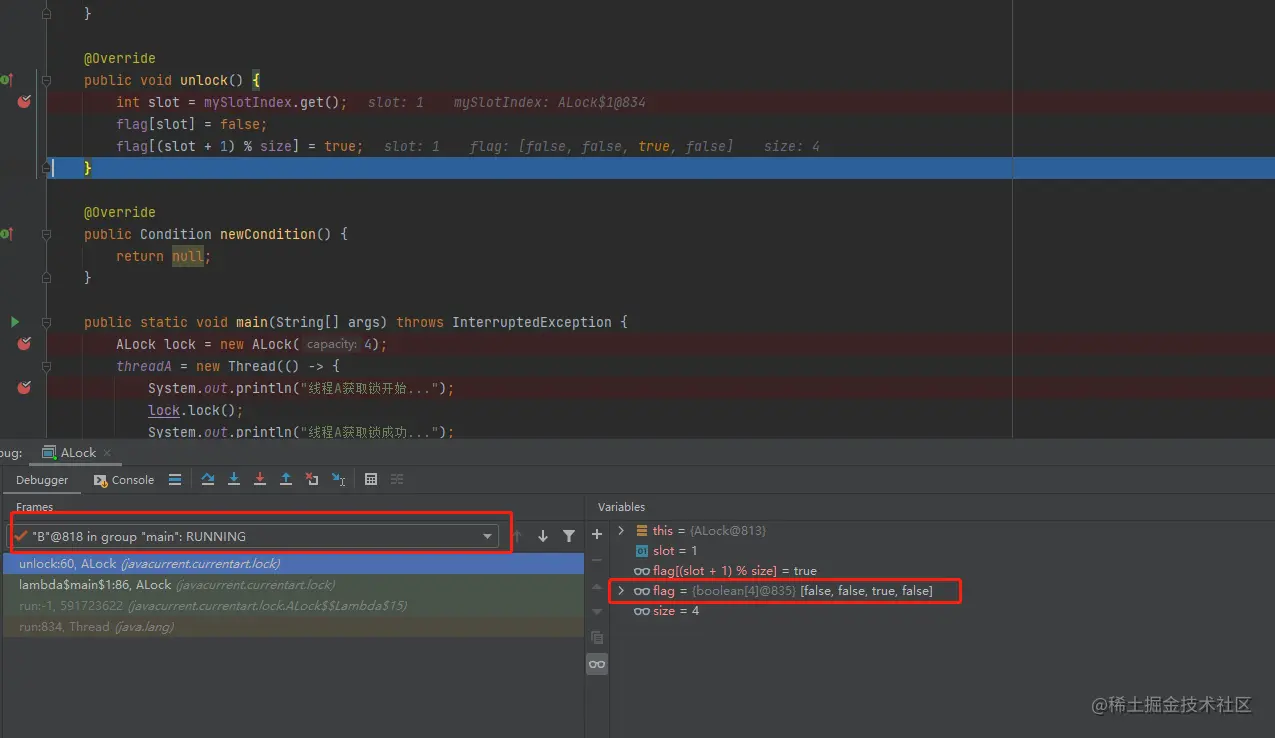Expand the 'this' variable node

621,531
